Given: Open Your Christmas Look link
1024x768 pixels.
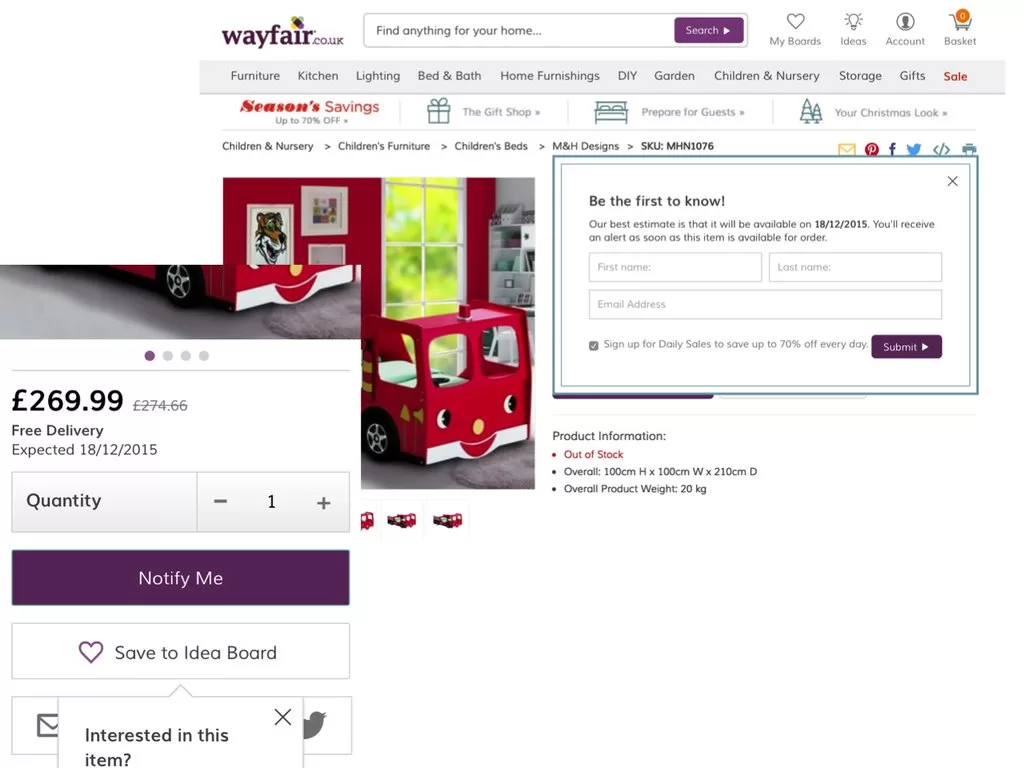Looking at the screenshot, I should point(891,113).
